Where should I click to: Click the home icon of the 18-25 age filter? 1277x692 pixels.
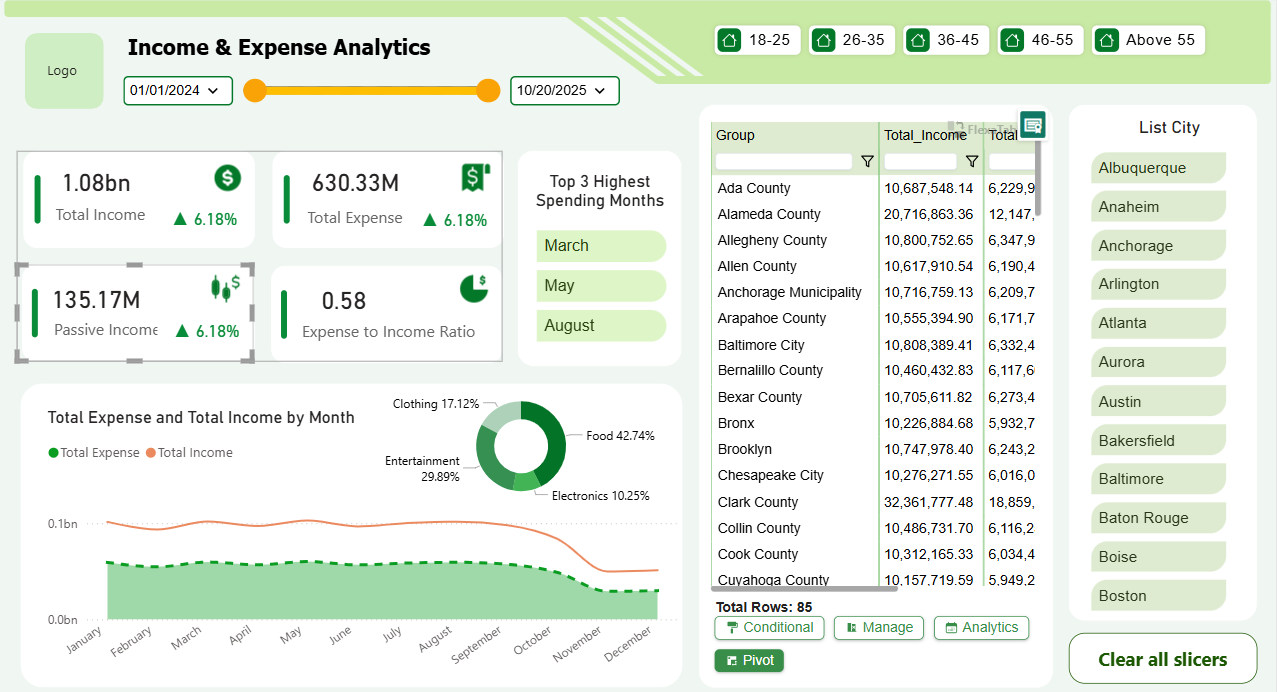click(729, 40)
